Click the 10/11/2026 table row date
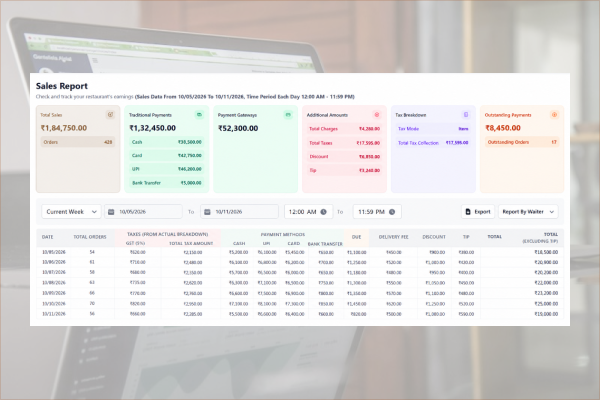This screenshot has height=400, width=600. pos(54,314)
